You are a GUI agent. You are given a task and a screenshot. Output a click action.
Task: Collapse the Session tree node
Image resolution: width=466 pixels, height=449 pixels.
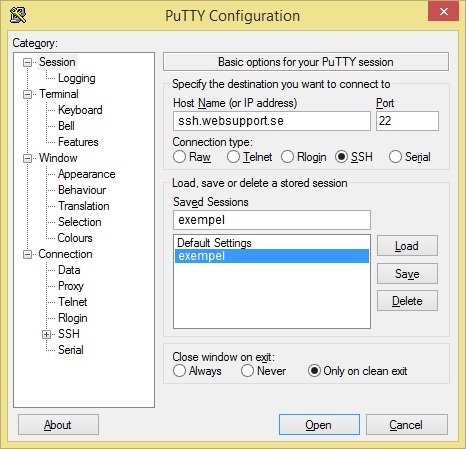pyautogui.click(x=27, y=62)
